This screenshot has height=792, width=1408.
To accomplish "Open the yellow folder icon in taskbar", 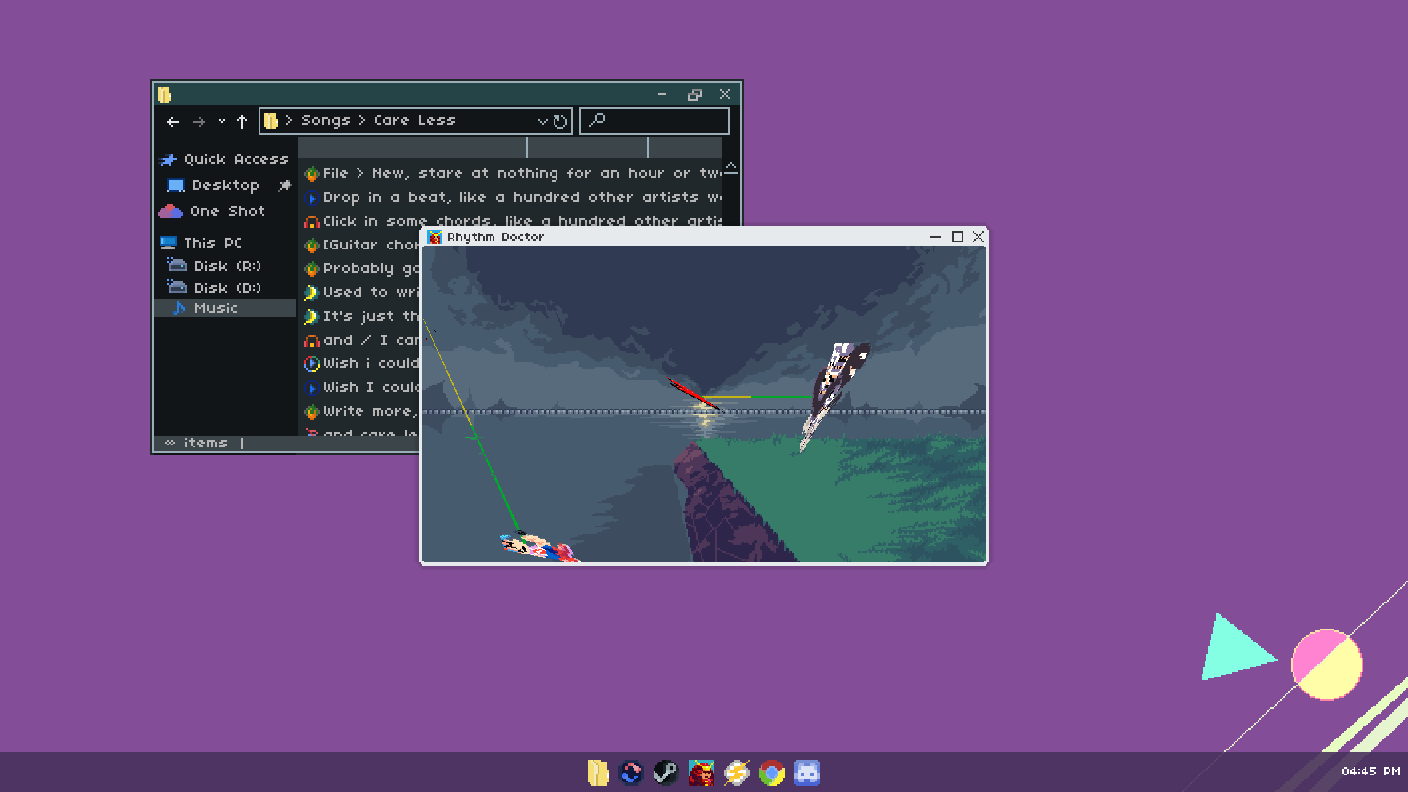I will (598, 772).
